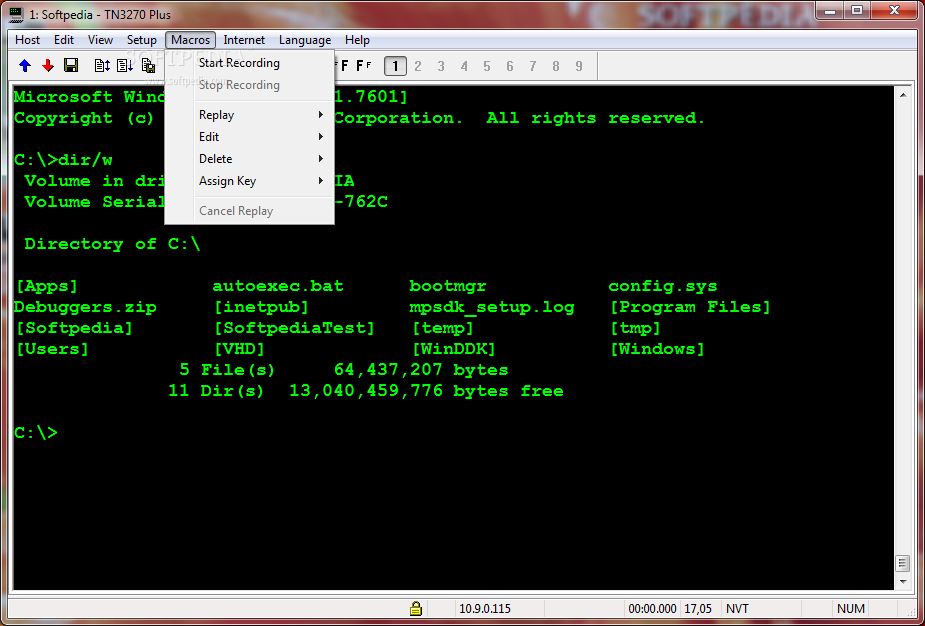Select session button 1 in toolbar
This screenshot has height=626, width=925.
tap(395, 66)
